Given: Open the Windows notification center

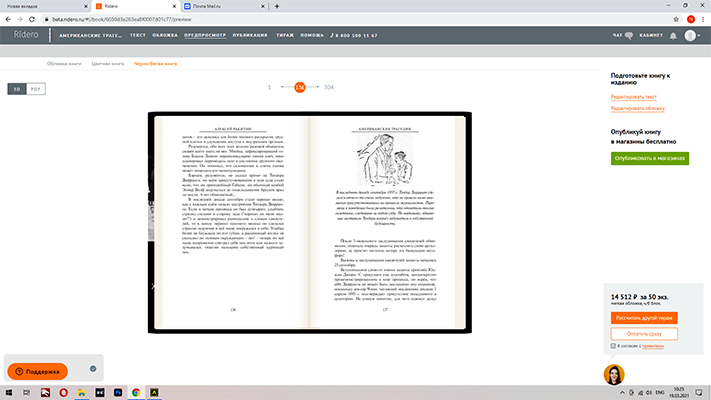Looking at the screenshot, I should [699, 393].
